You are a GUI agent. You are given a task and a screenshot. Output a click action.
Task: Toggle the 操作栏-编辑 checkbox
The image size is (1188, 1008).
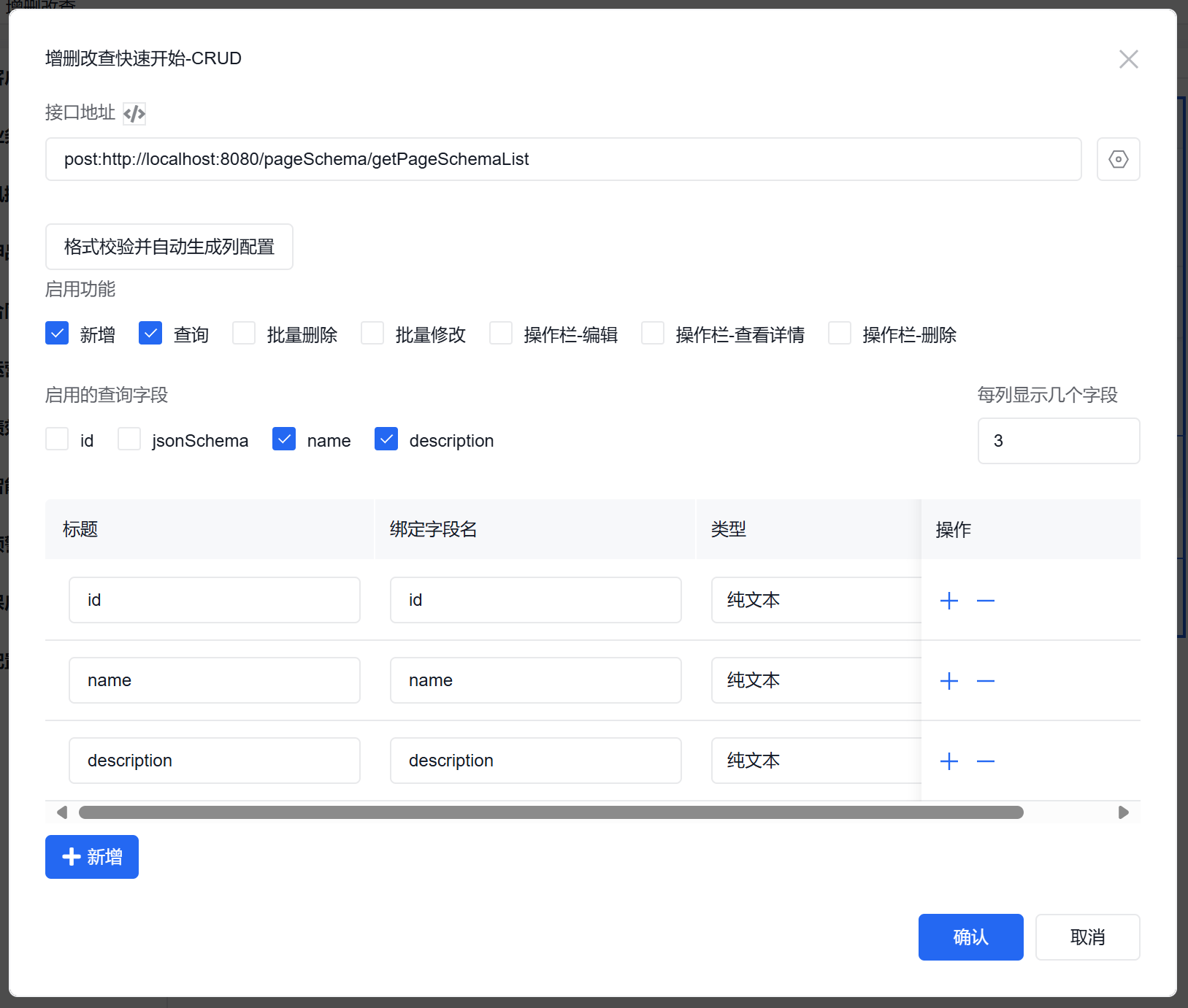tap(501, 334)
